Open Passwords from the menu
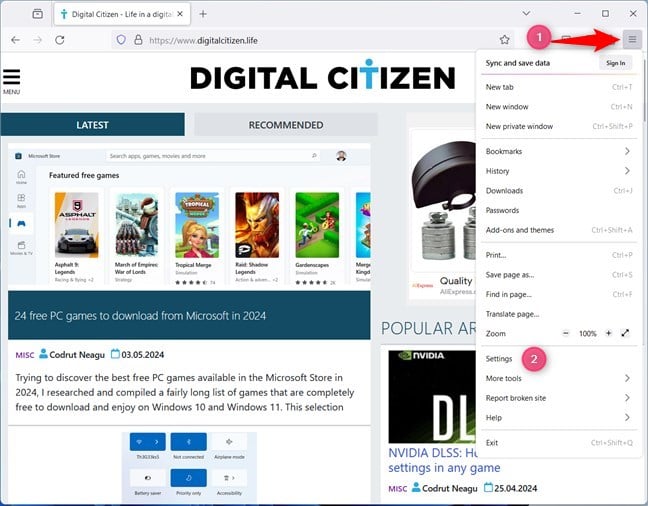Viewport: 648px width, 506px height. click(x=559, y=210)
